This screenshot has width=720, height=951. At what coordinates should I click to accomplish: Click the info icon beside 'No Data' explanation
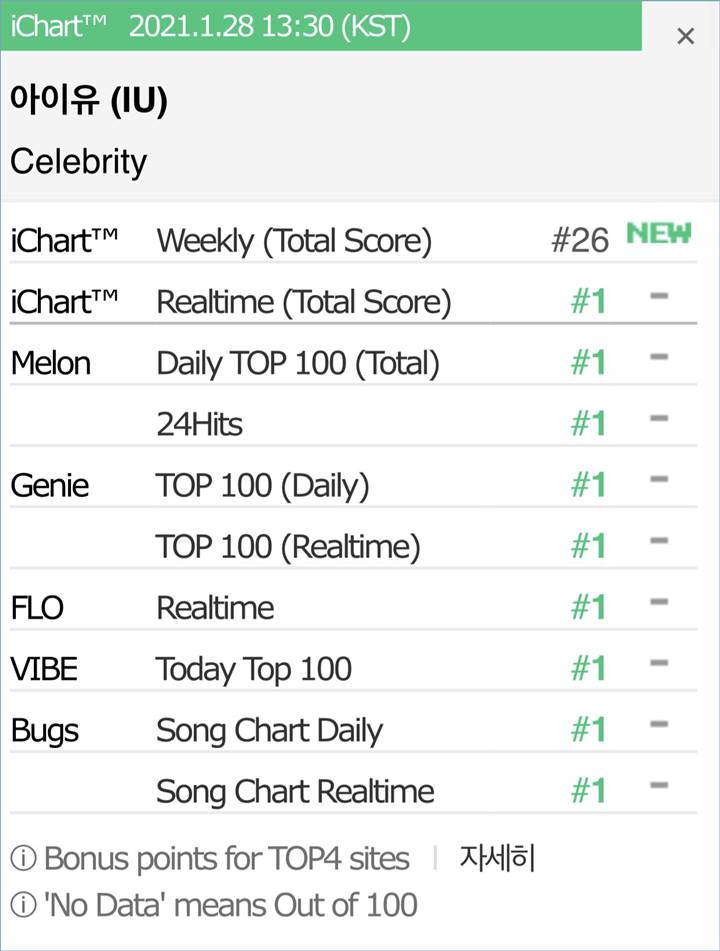point(20,904)
